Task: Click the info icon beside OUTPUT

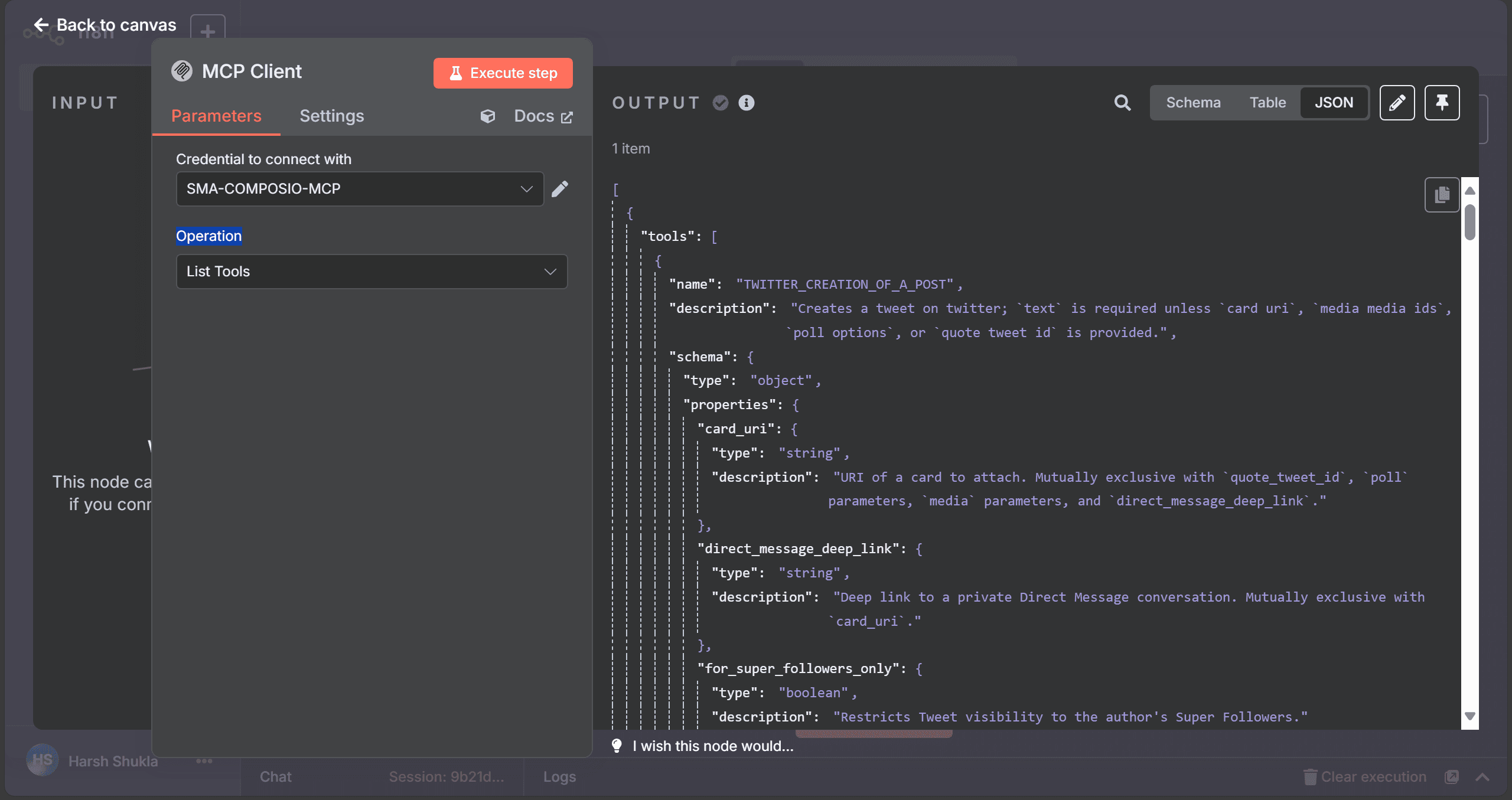Action: (x=747, y=103)
